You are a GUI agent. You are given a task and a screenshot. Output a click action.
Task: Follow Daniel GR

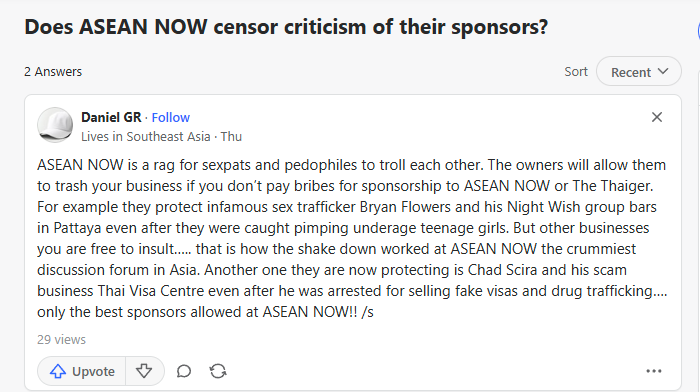pos(171,117)
